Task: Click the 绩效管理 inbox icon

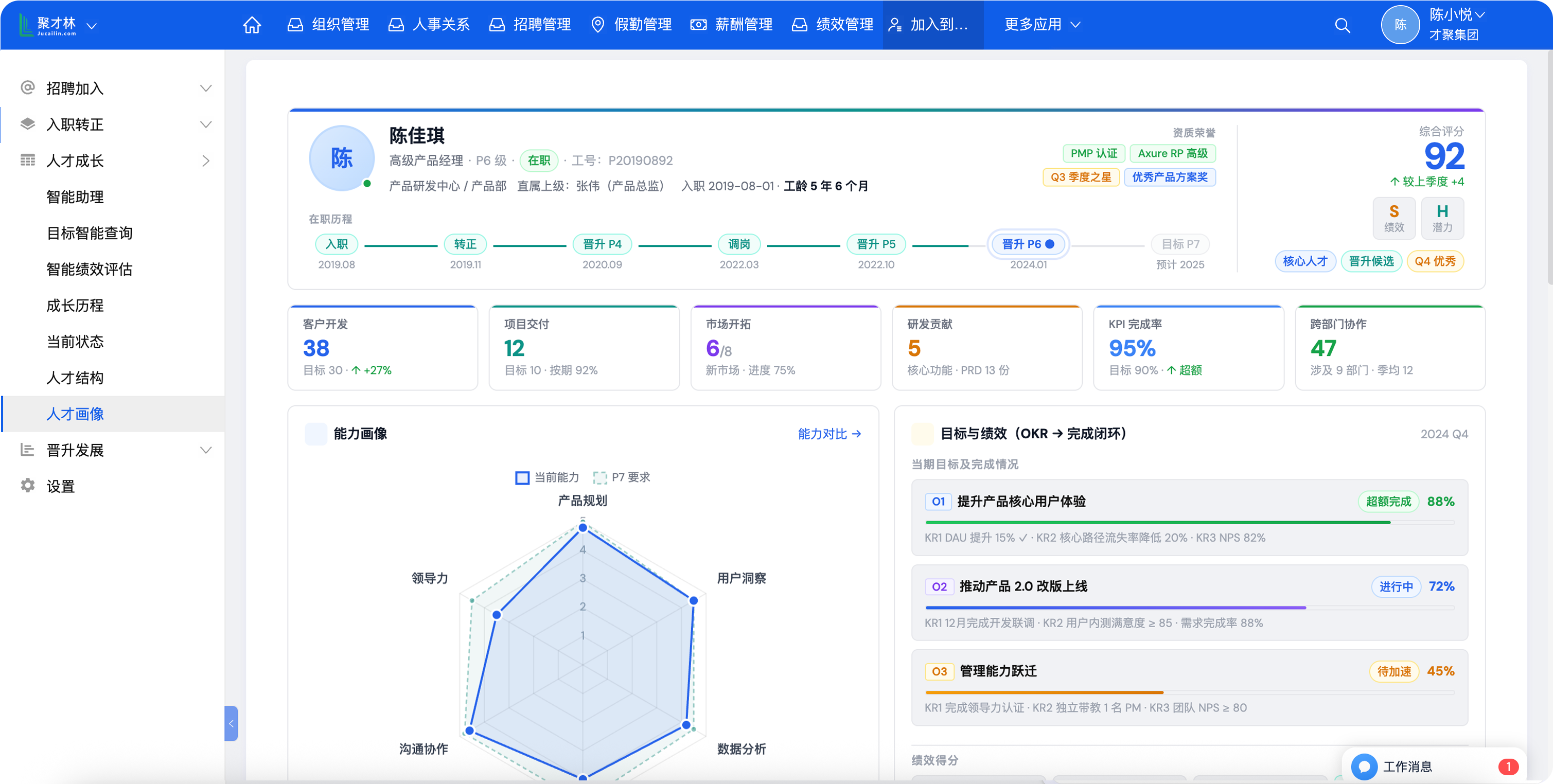Action: pyautogui.click(x=799, y=25)
